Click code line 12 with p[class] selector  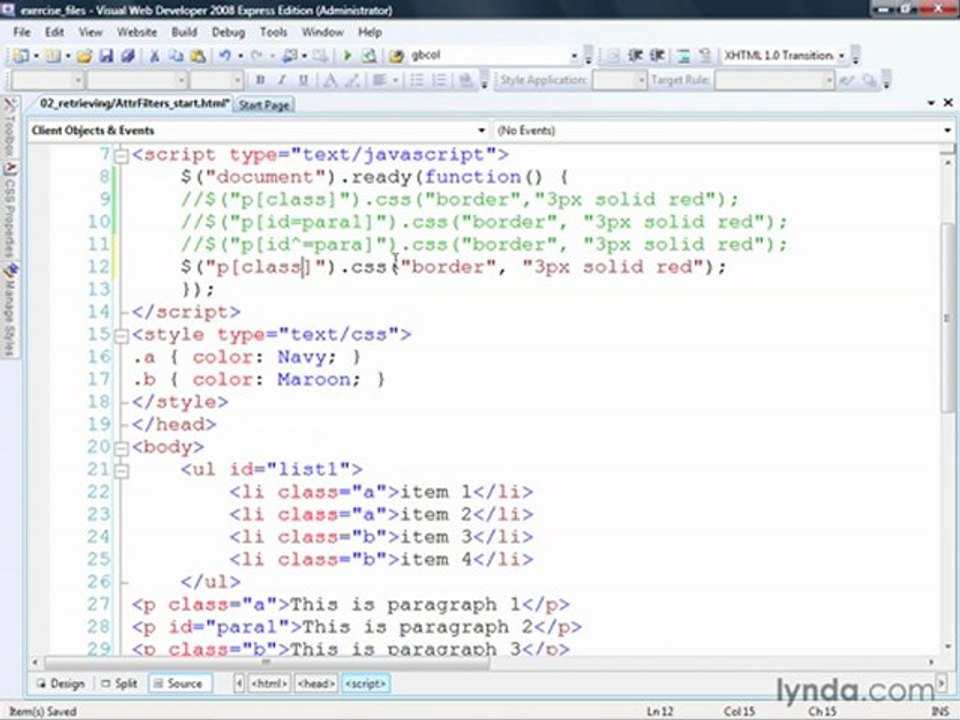[x=453, y=268]
